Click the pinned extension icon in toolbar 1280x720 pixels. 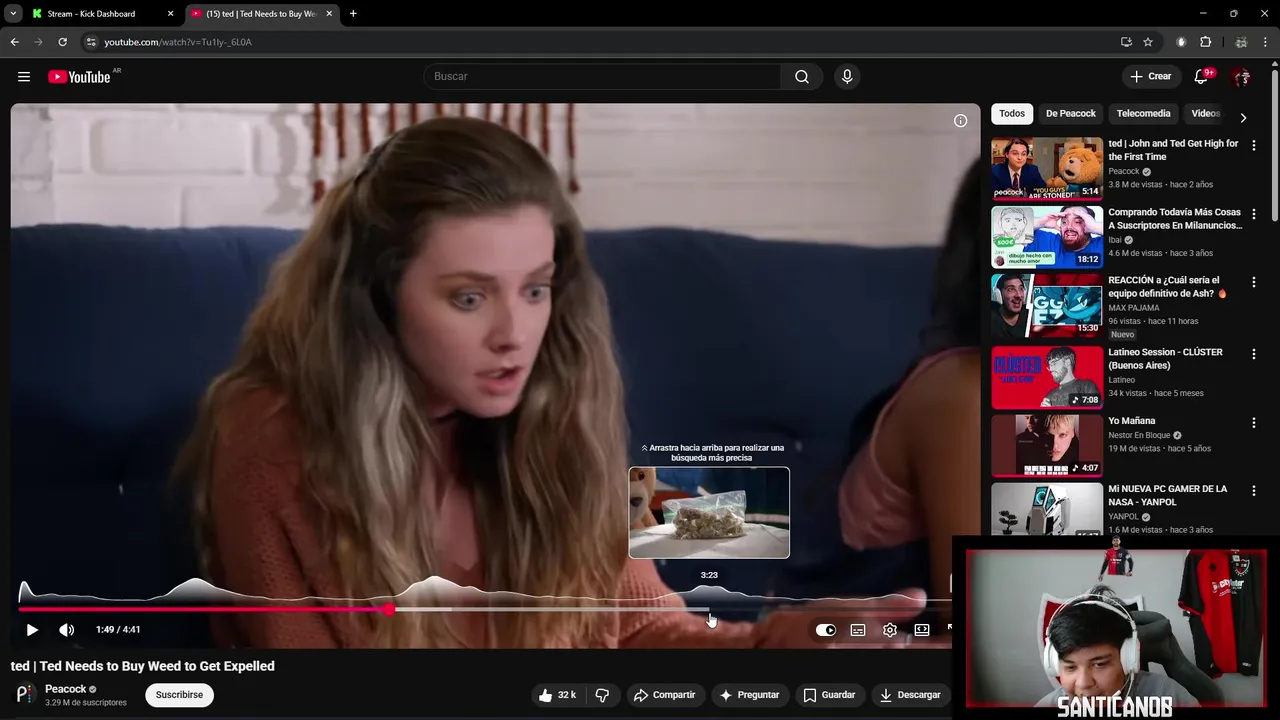tap(1181, 42)
